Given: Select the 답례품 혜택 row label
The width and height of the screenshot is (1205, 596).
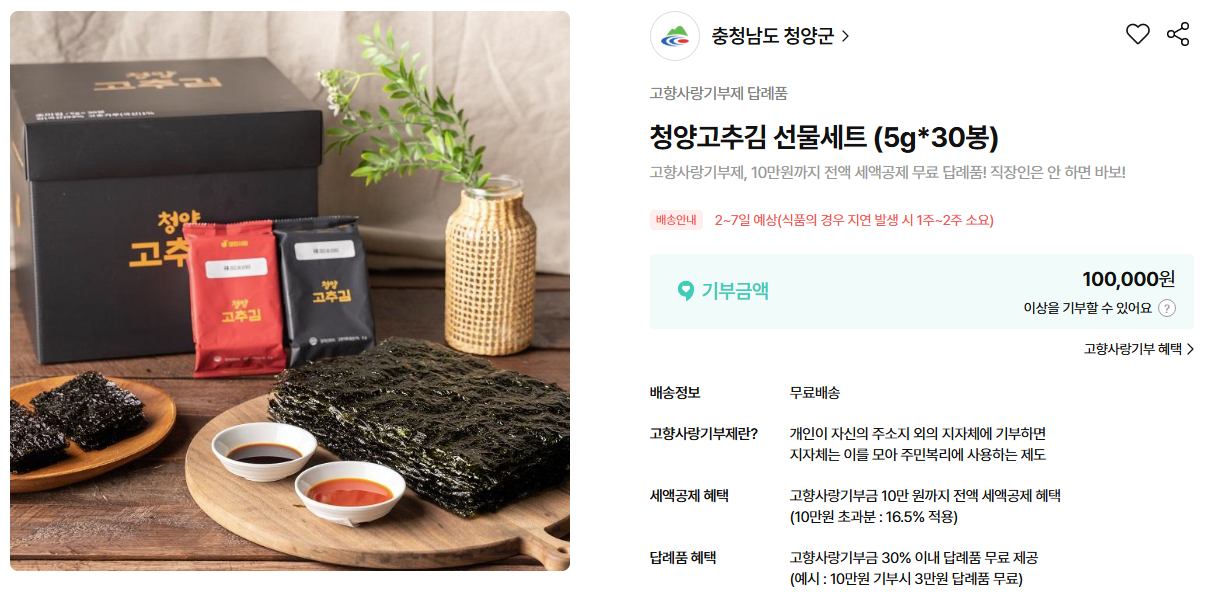Looking at the screenshot, I should point(683,558).
